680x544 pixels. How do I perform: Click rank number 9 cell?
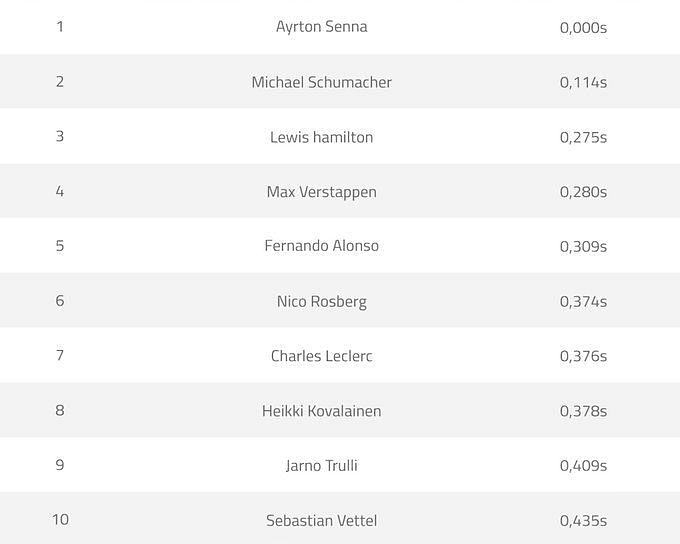coord(60,465)
